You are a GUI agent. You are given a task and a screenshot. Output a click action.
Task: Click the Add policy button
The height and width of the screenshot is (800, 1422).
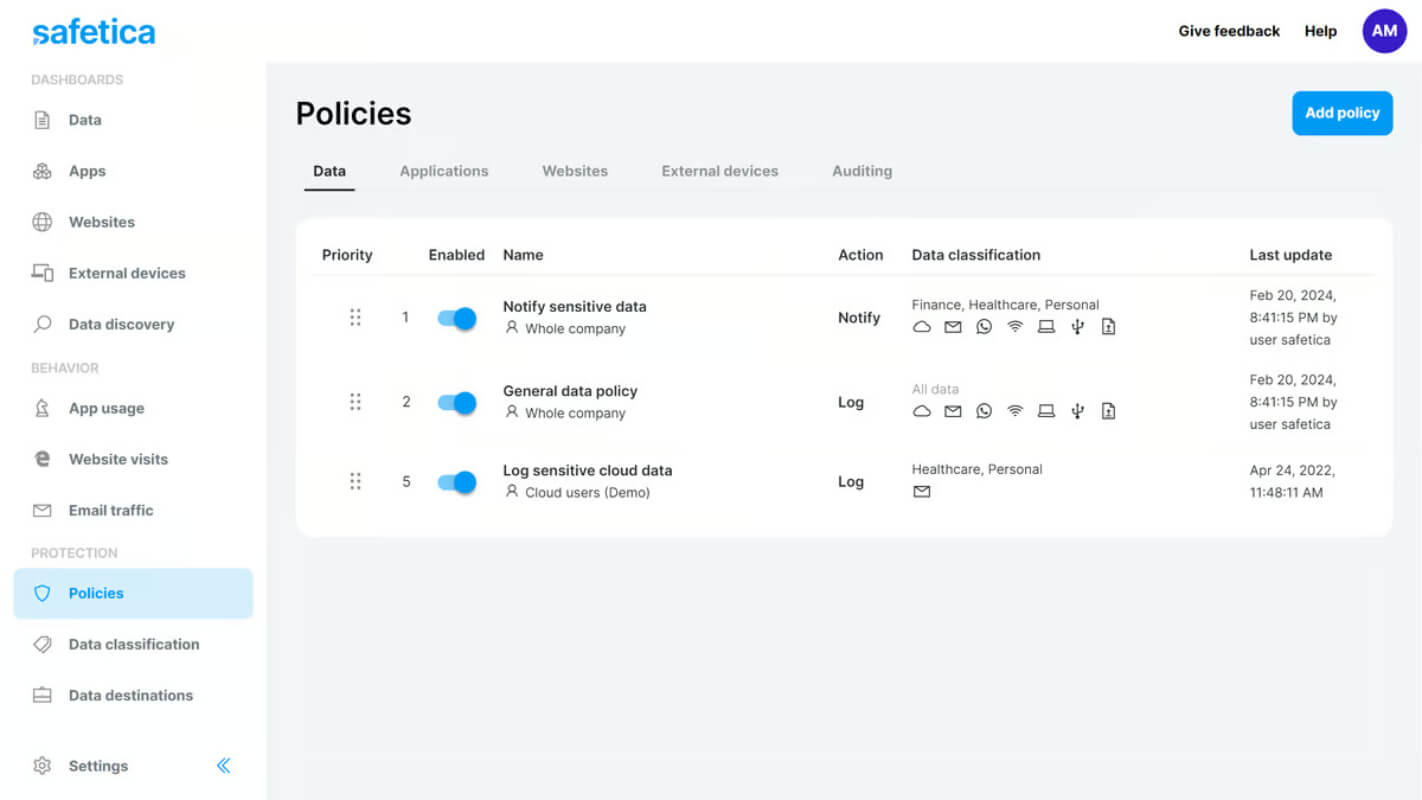[1342, 113]
